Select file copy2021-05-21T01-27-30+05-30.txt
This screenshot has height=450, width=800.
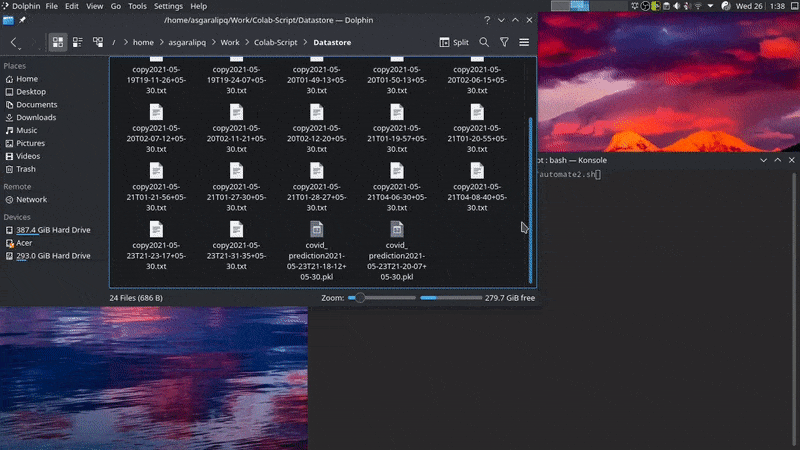(236, 187)
